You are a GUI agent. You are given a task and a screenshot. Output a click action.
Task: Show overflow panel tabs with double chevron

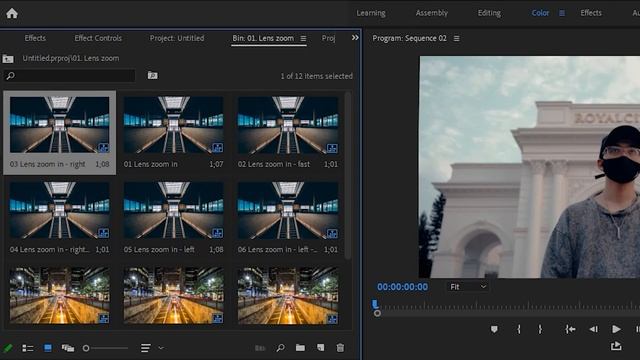click(x=355, y=38)
